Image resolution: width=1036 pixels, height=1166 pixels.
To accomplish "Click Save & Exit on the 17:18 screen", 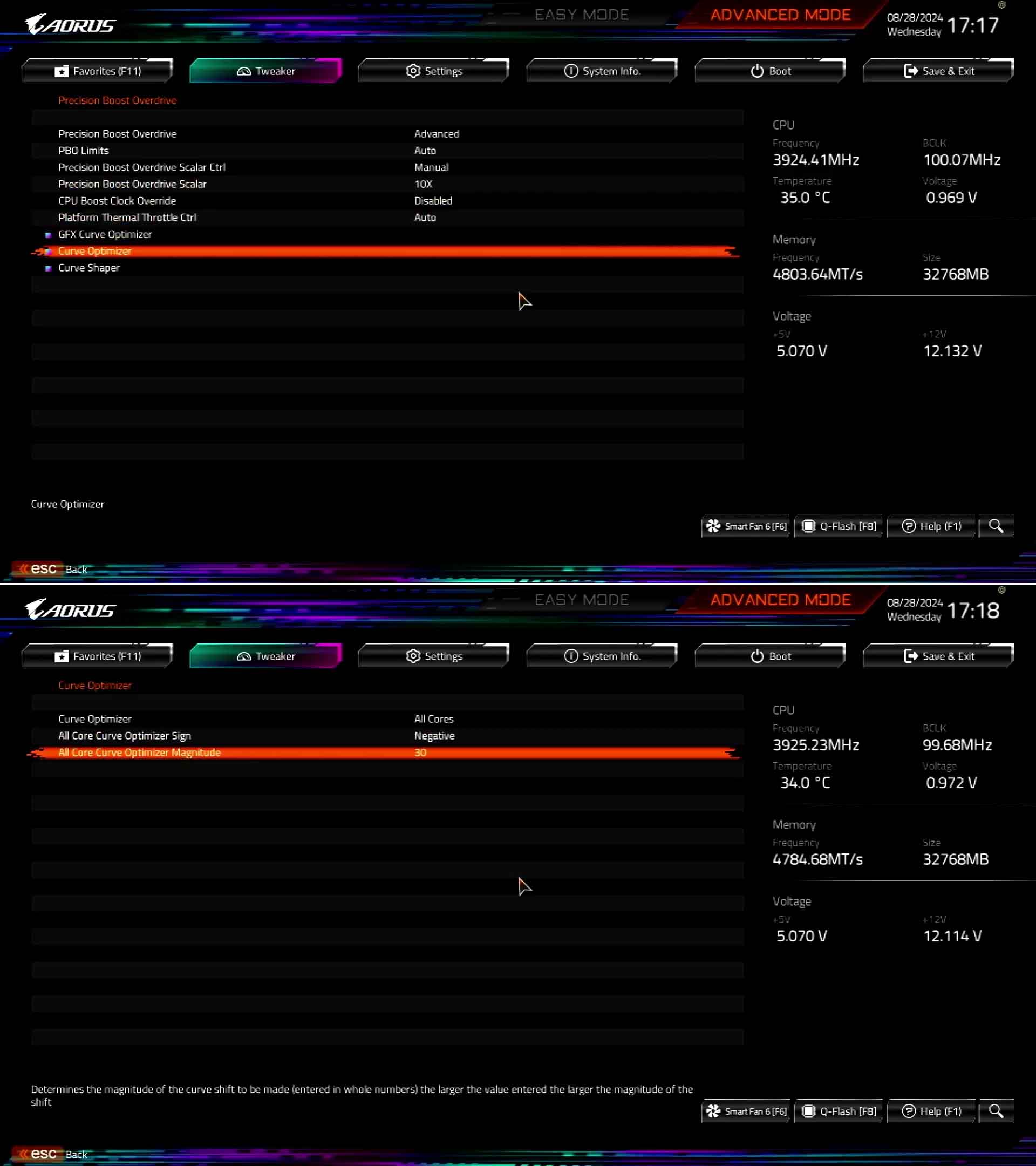I will coord(938,656).
